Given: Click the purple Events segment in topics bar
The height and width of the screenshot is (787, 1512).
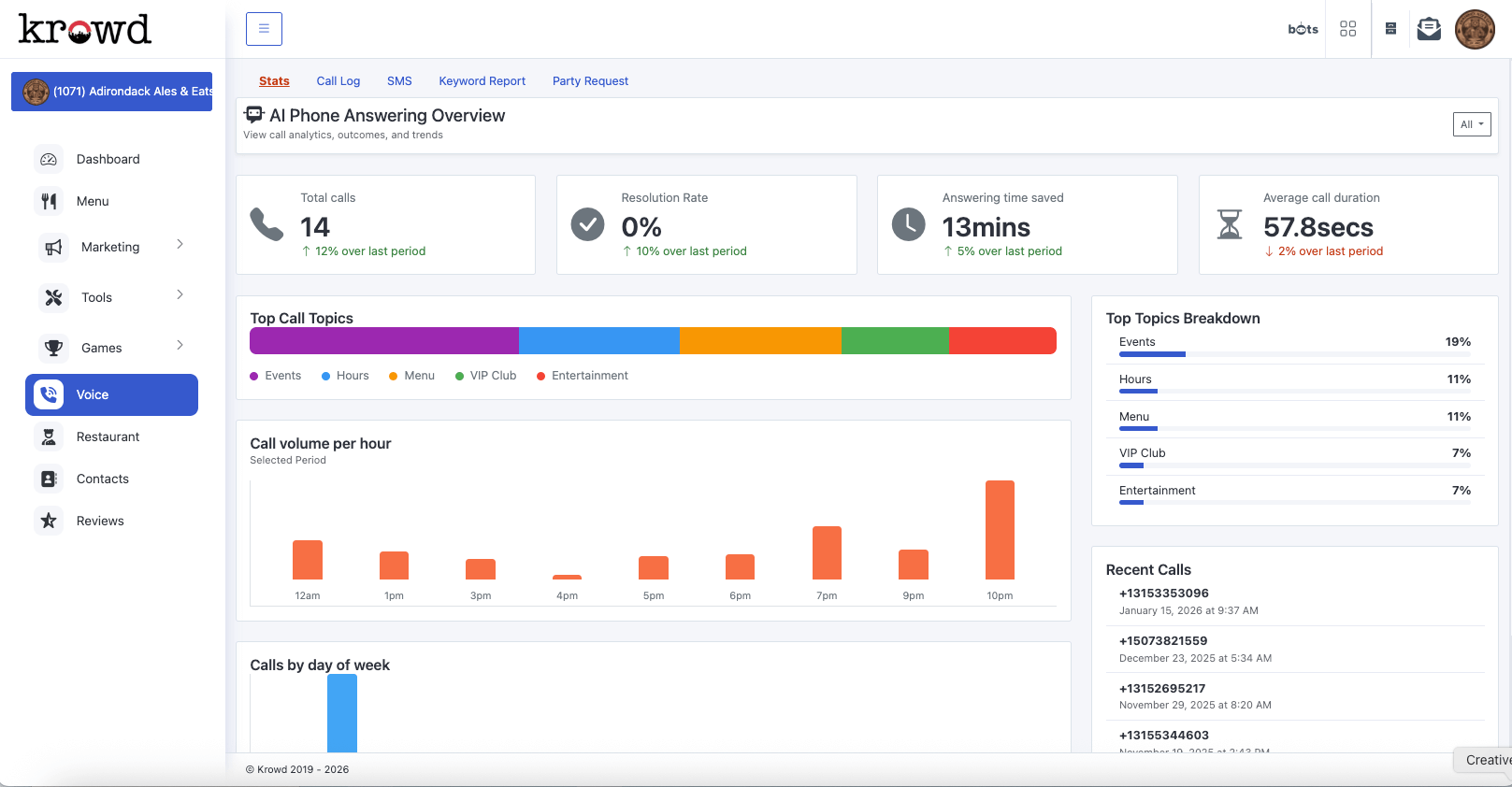Looking at the screenshot, I should (x=383, y=341).
